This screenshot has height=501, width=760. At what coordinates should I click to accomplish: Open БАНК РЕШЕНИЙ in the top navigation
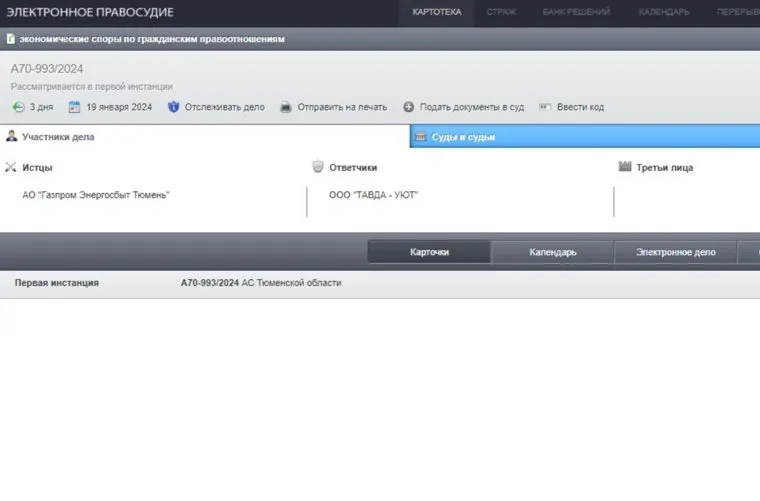[x=577, y=12]
